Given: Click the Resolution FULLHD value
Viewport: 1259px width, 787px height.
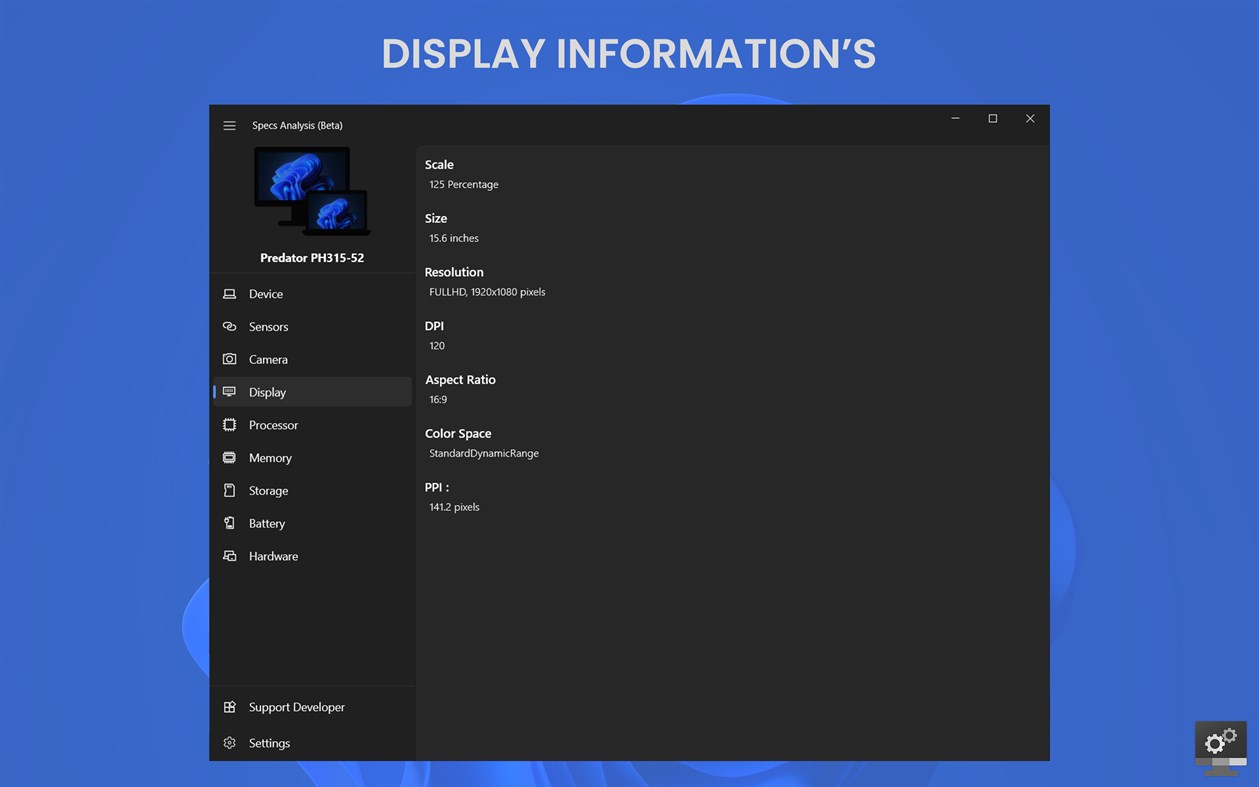Looking at the screenshot, I should click(x=487, y=292).
